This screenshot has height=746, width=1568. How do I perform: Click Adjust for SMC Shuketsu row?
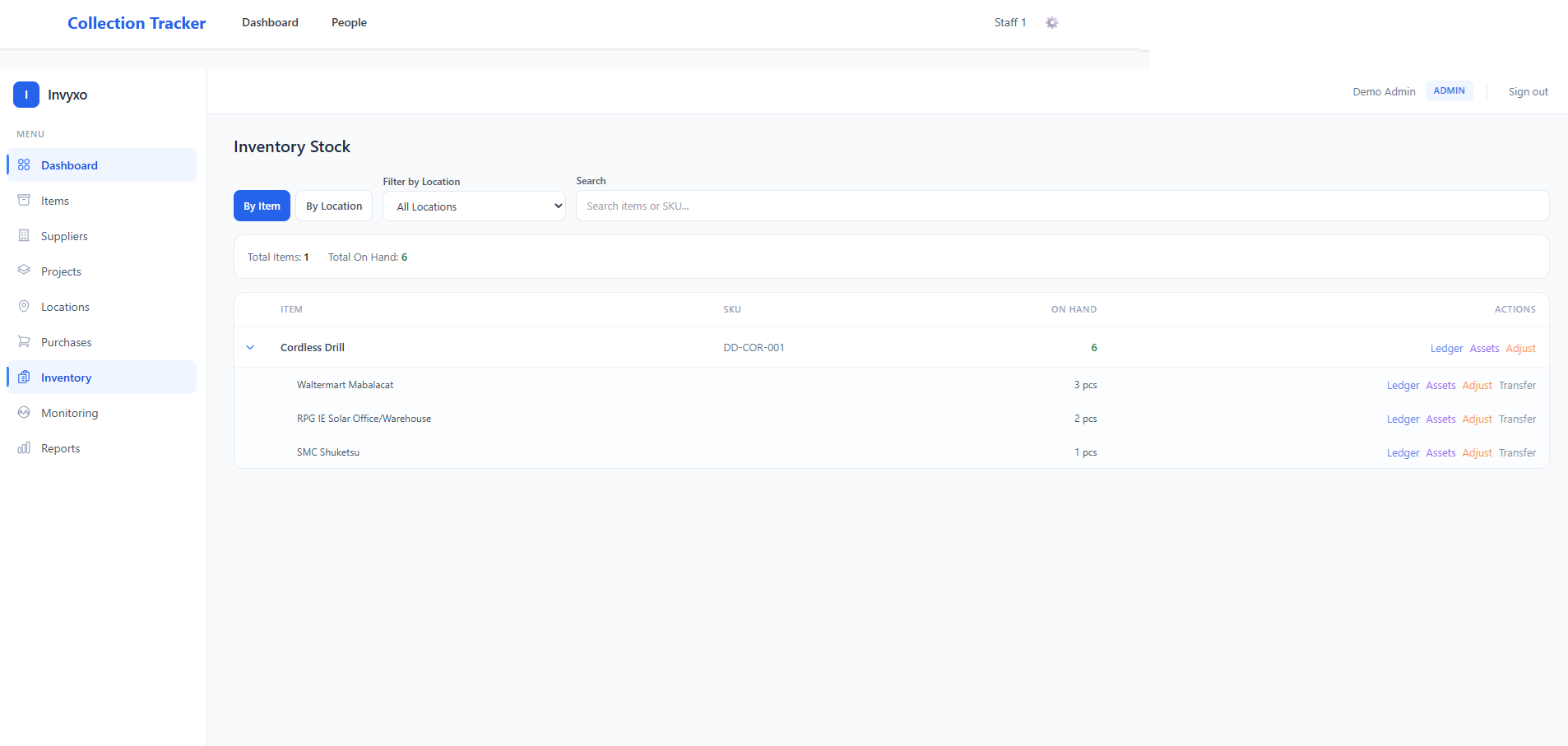[x=1477, y=452]
